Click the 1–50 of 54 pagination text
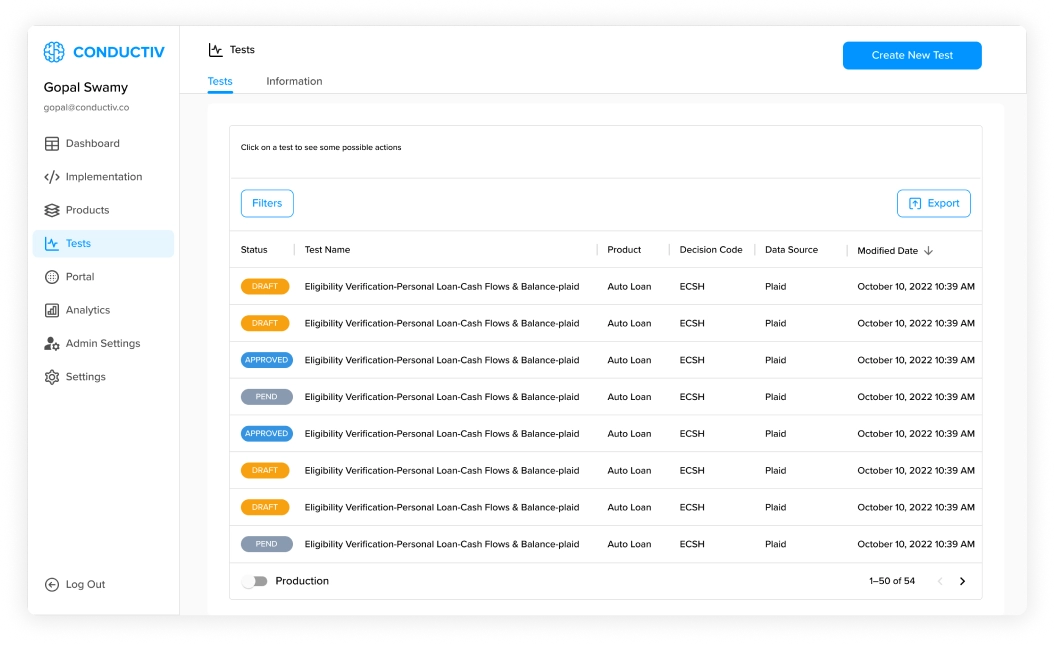1054x645 pixels. tap(891, 581)
